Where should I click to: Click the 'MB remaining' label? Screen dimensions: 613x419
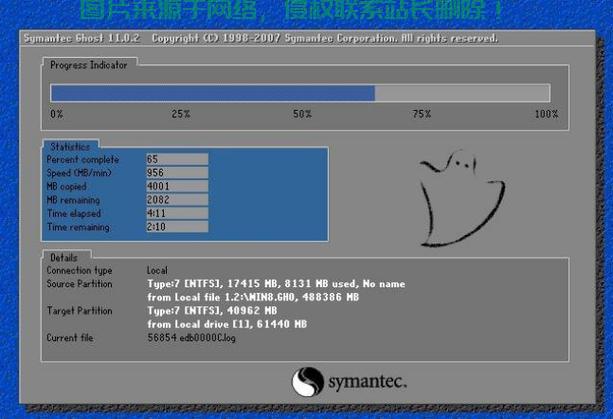[73, 200]
